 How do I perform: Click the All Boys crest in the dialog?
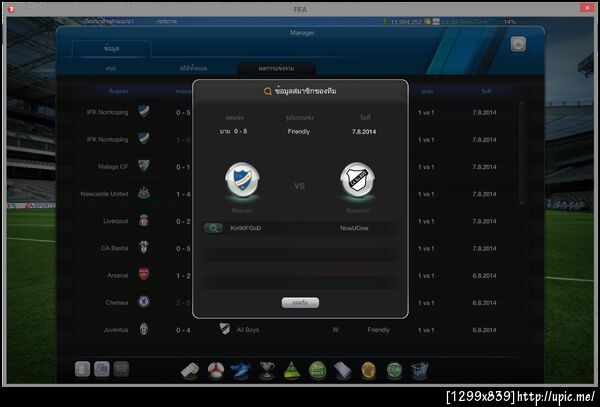(x=357, y=180)
